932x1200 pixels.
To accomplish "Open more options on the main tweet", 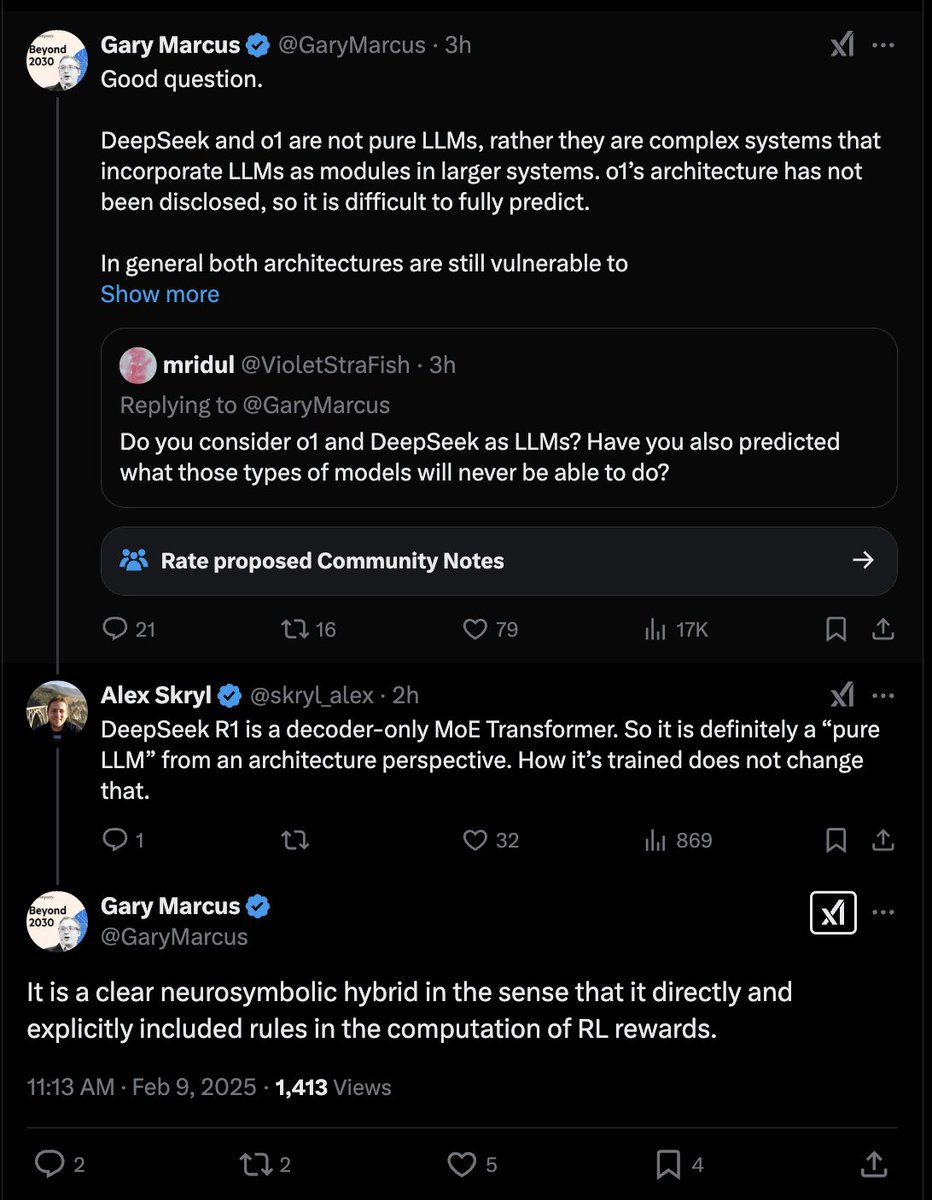I will (883, 912).
